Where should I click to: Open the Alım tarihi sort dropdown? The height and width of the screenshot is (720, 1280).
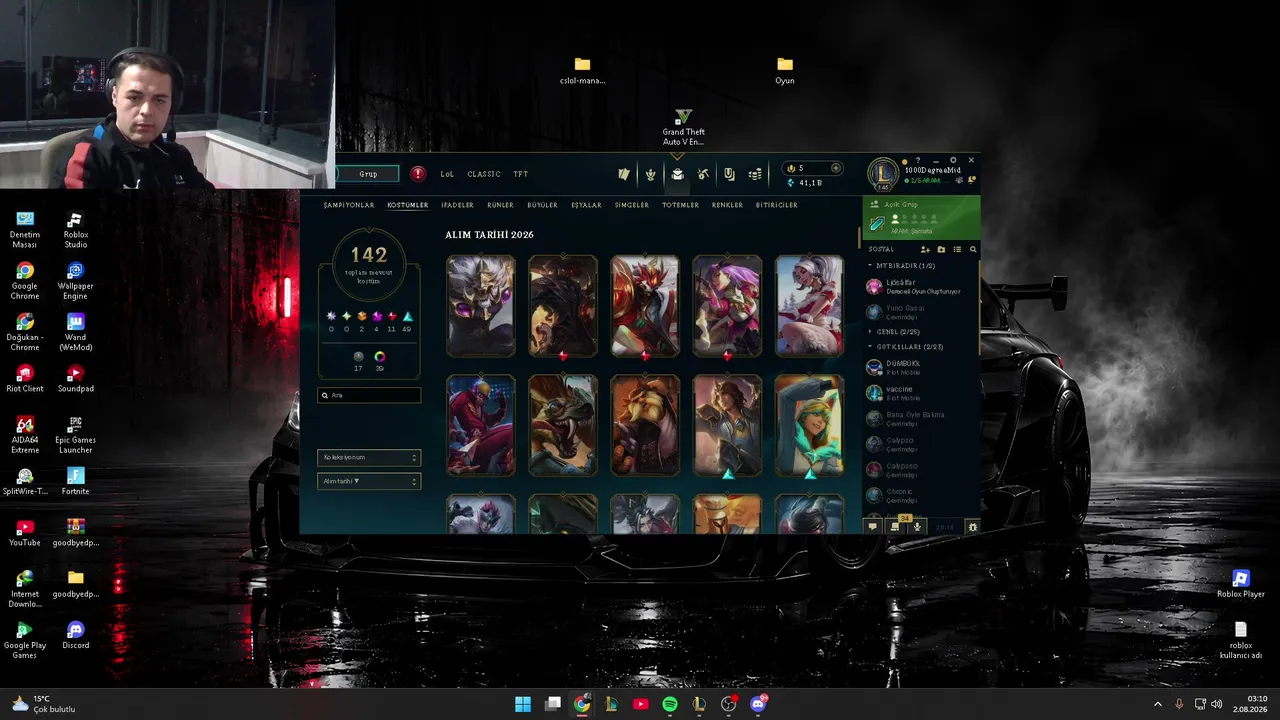coord(369,481)
